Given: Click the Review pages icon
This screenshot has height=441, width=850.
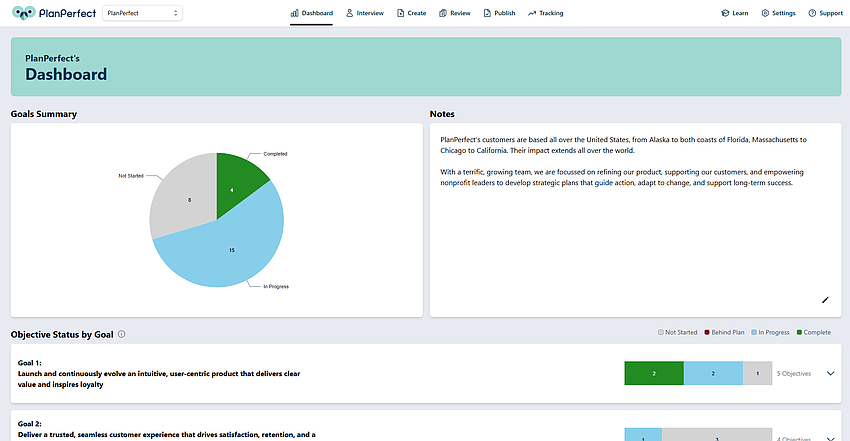Looking at the screenshot, I should click(443, 13).
